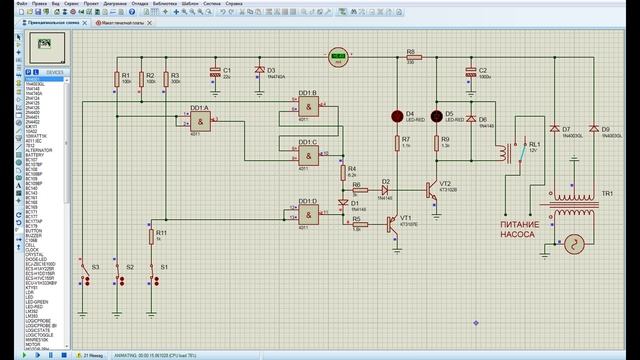
Task: Click the Horizontal Flip arrow icon
Action: tap(19, 240)
